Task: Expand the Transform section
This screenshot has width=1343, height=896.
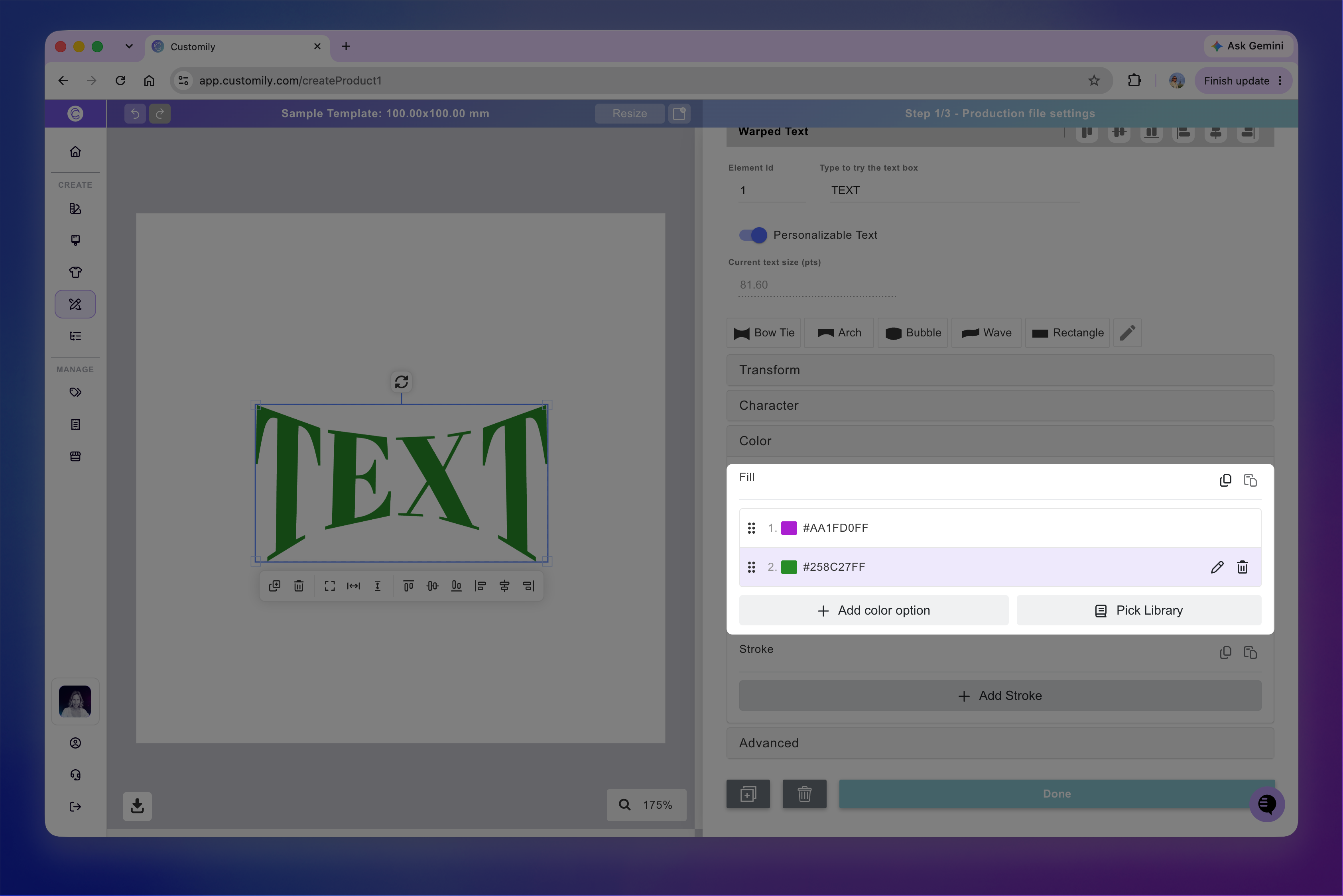Action: tap(1000, 370)
